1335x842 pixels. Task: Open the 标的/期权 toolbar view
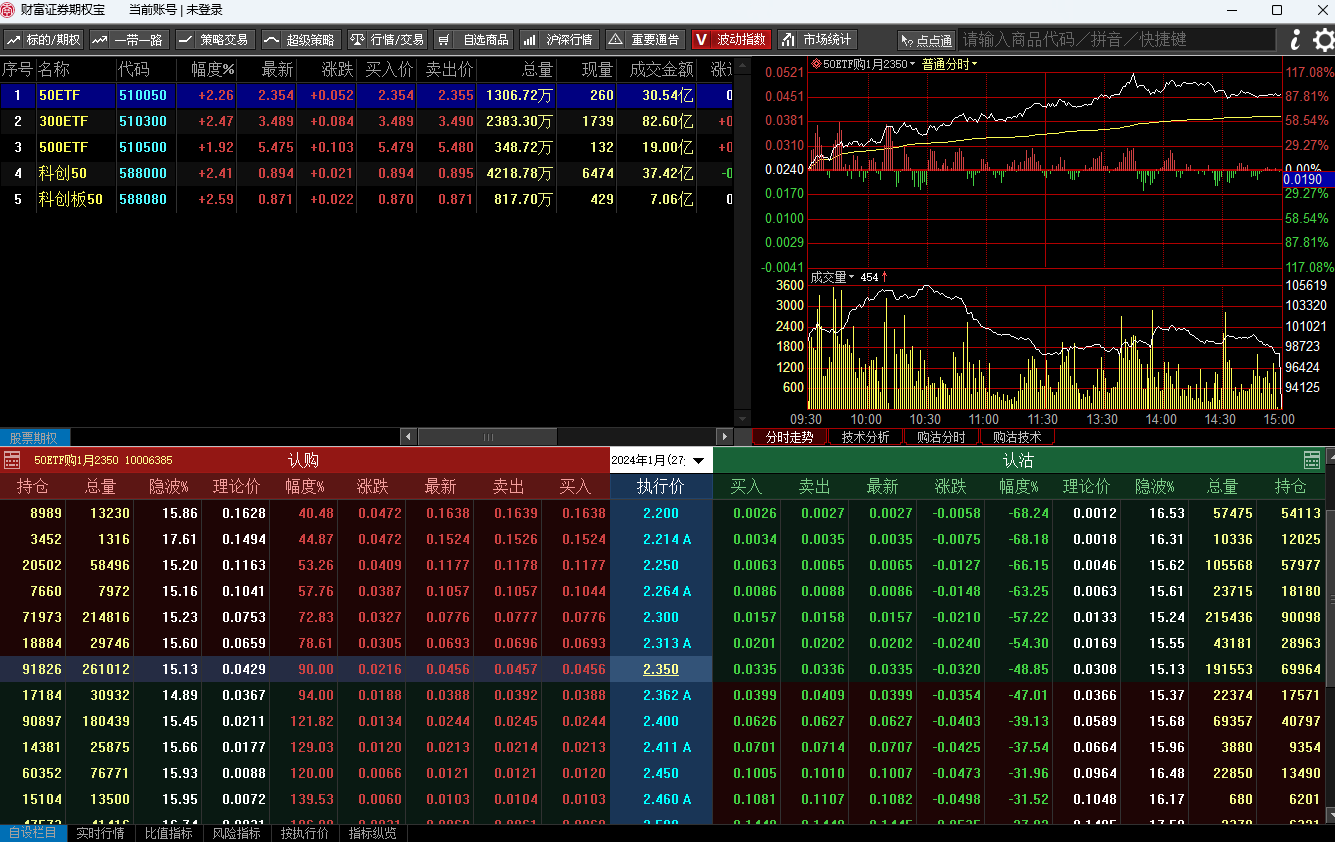pos(43,40)
